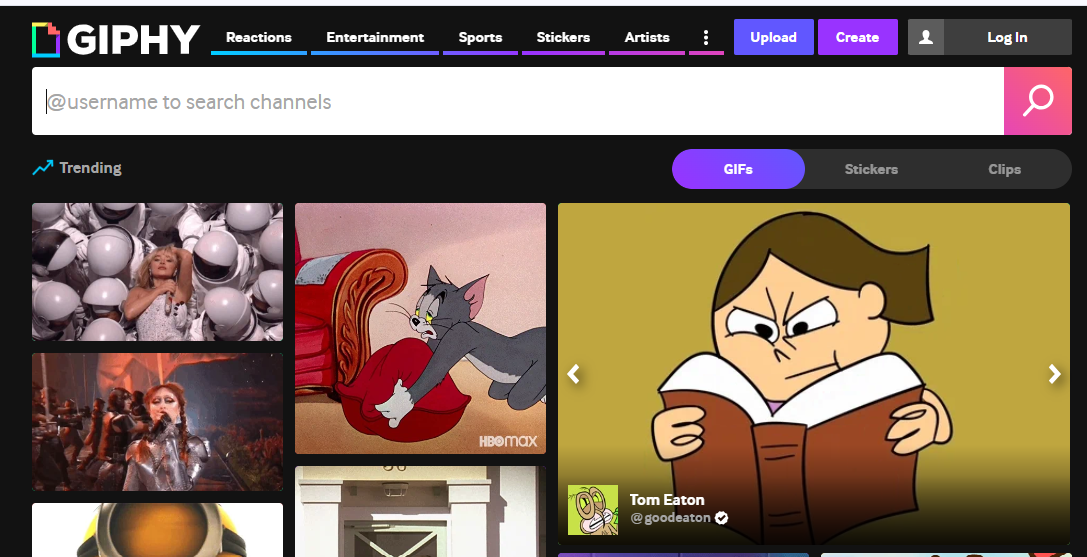Click the Trending label text
The image size is (1087, 557).
(x=90, y=168)
